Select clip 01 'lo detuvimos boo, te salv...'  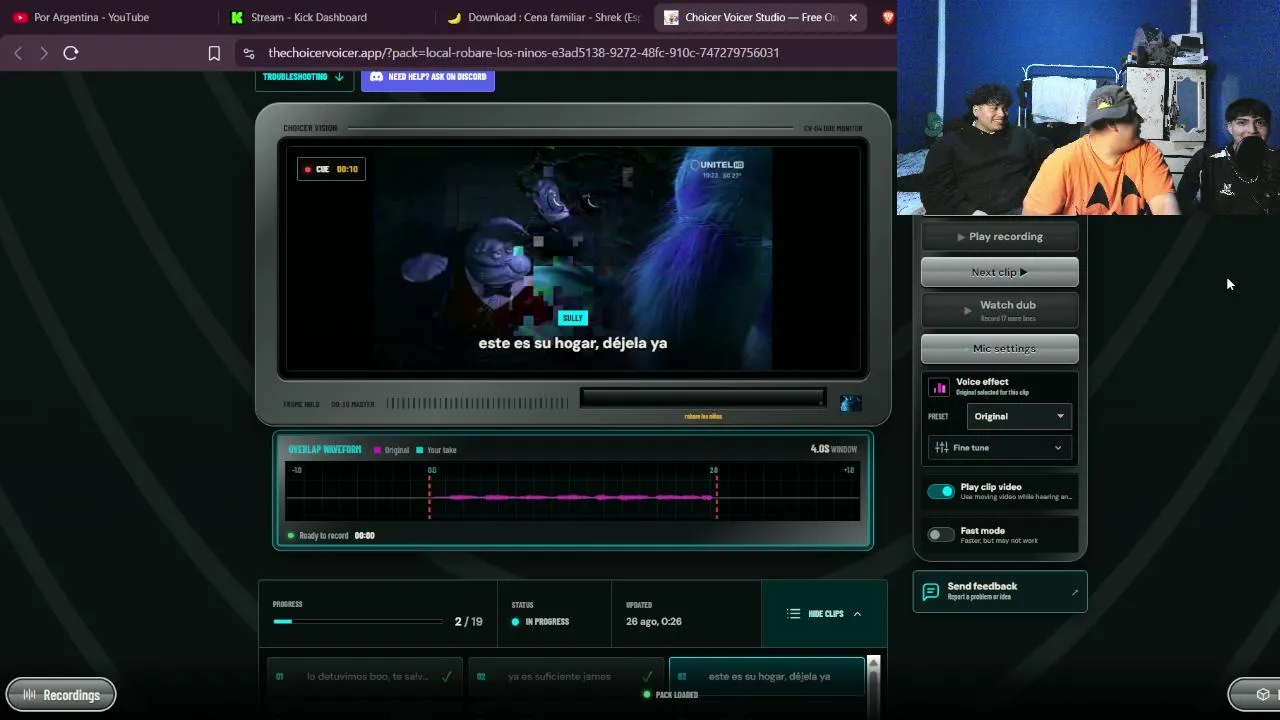[x=364, y=676]
